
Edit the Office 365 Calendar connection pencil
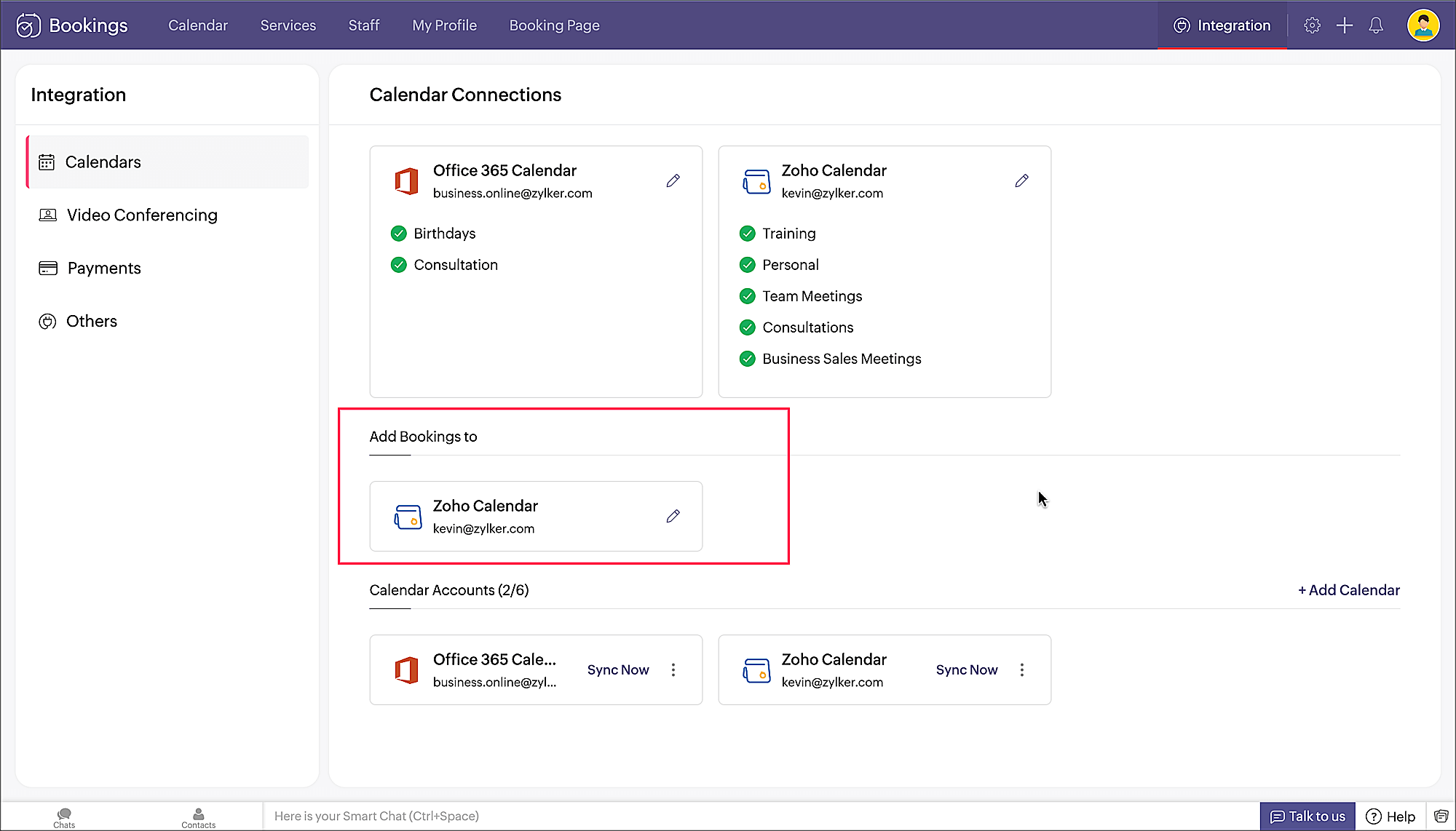[673, 180]
